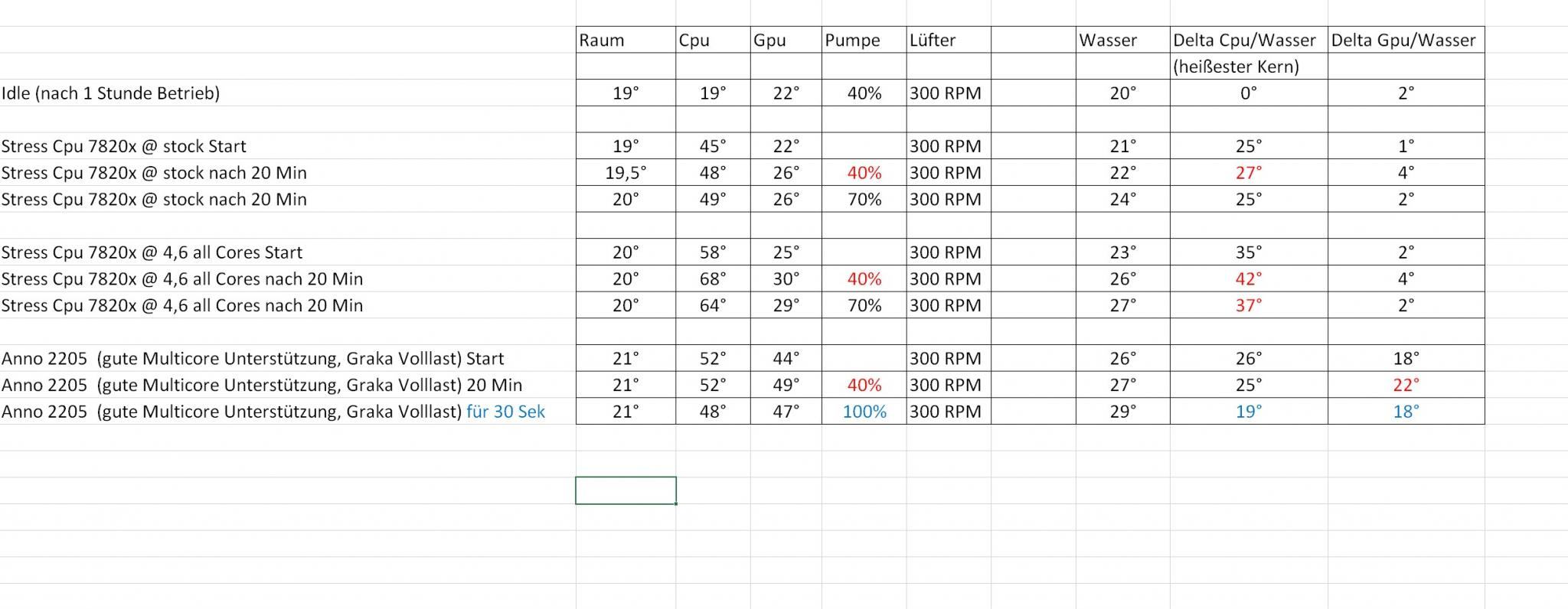1568x609 pixels.
Task: Select the Lüfter column header cell
Action: pos(948,40)
